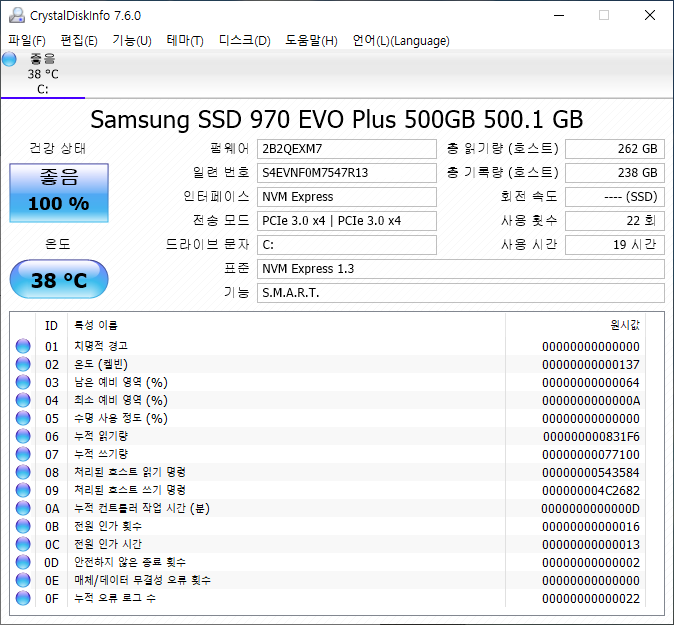Screen dimensions: 674x625
Task: Select the 온도 (켈빈) attribute name
Action: (101, 364)
